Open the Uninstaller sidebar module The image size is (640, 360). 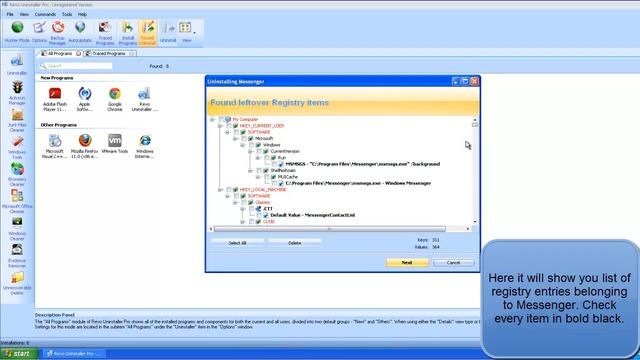point(17,64)
